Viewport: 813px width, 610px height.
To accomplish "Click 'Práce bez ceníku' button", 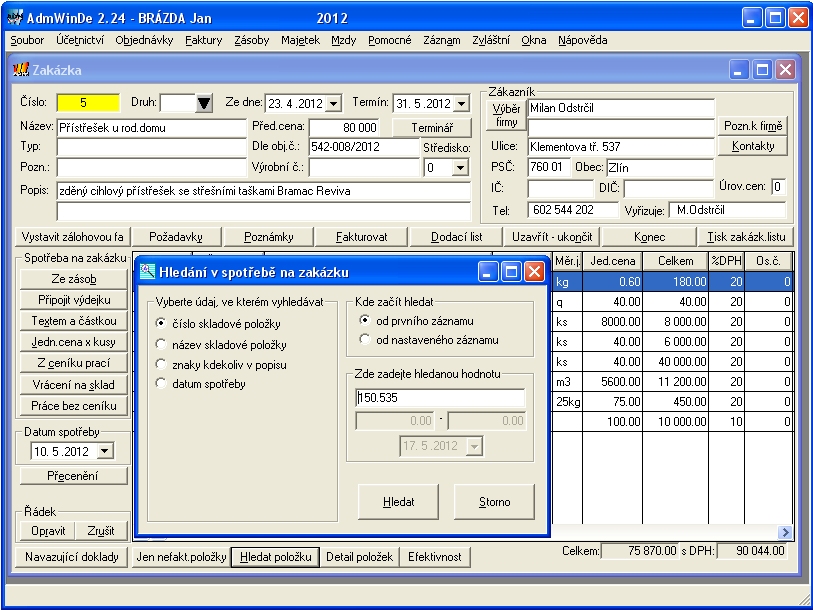I will [74, 406].
